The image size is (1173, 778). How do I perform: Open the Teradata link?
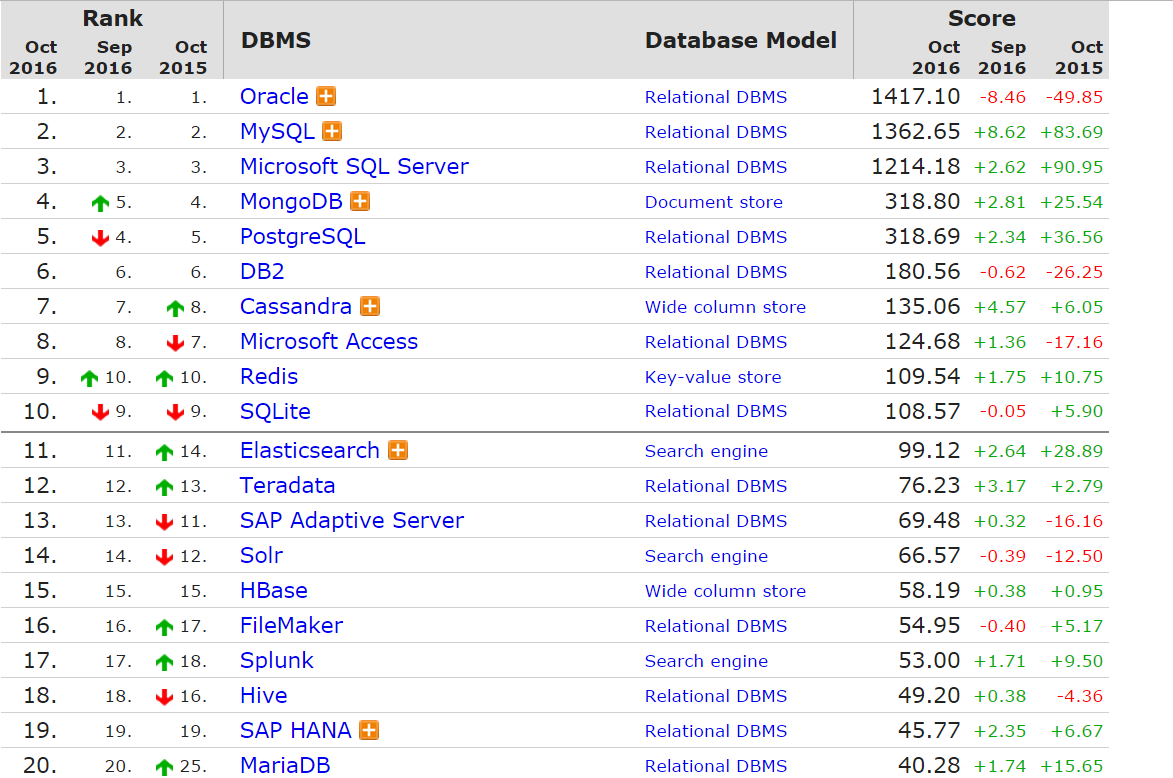tap(287, 486)
